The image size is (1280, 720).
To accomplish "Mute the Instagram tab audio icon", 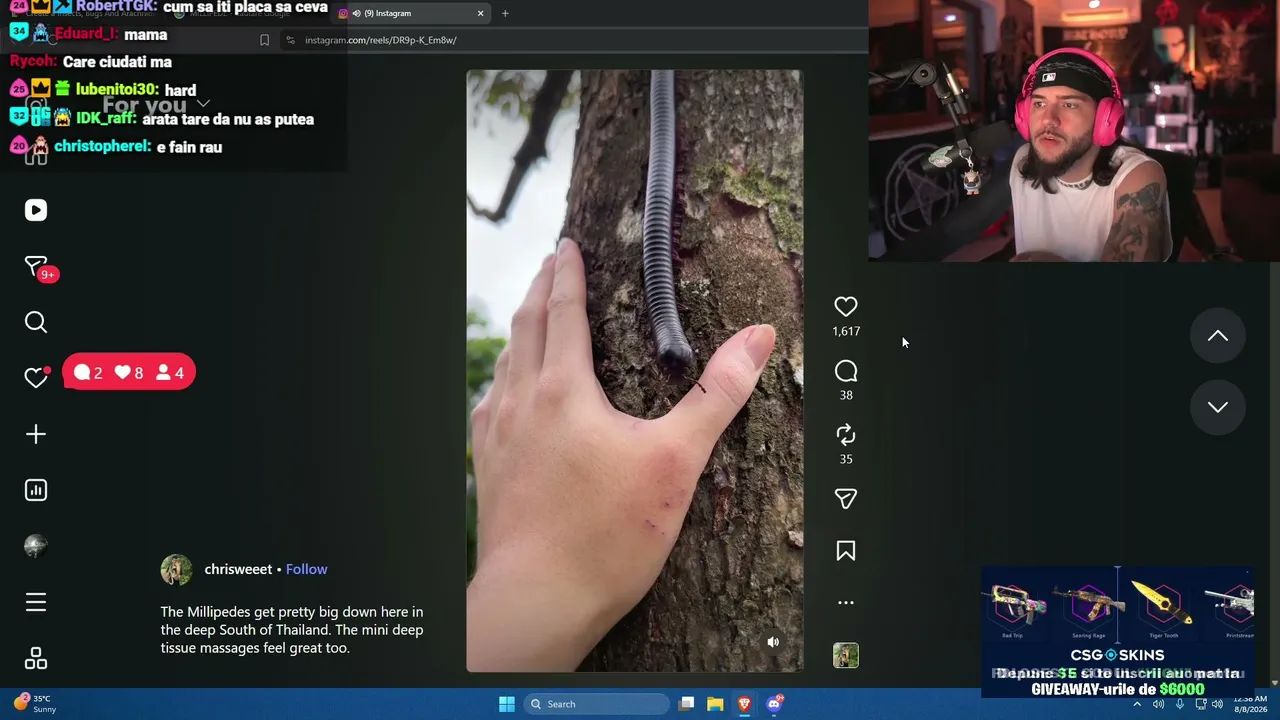I will pos(357,14).
